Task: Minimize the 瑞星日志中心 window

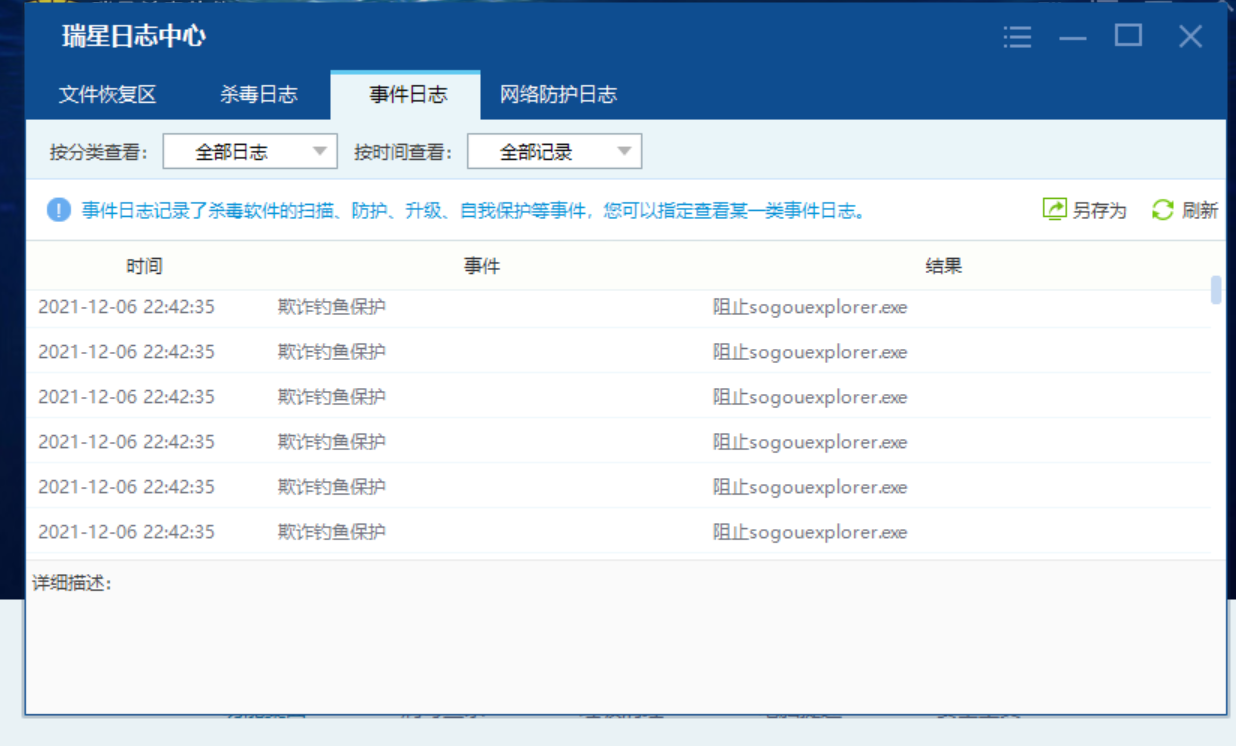Action: pyautogui.click(x=1073, y=38)
